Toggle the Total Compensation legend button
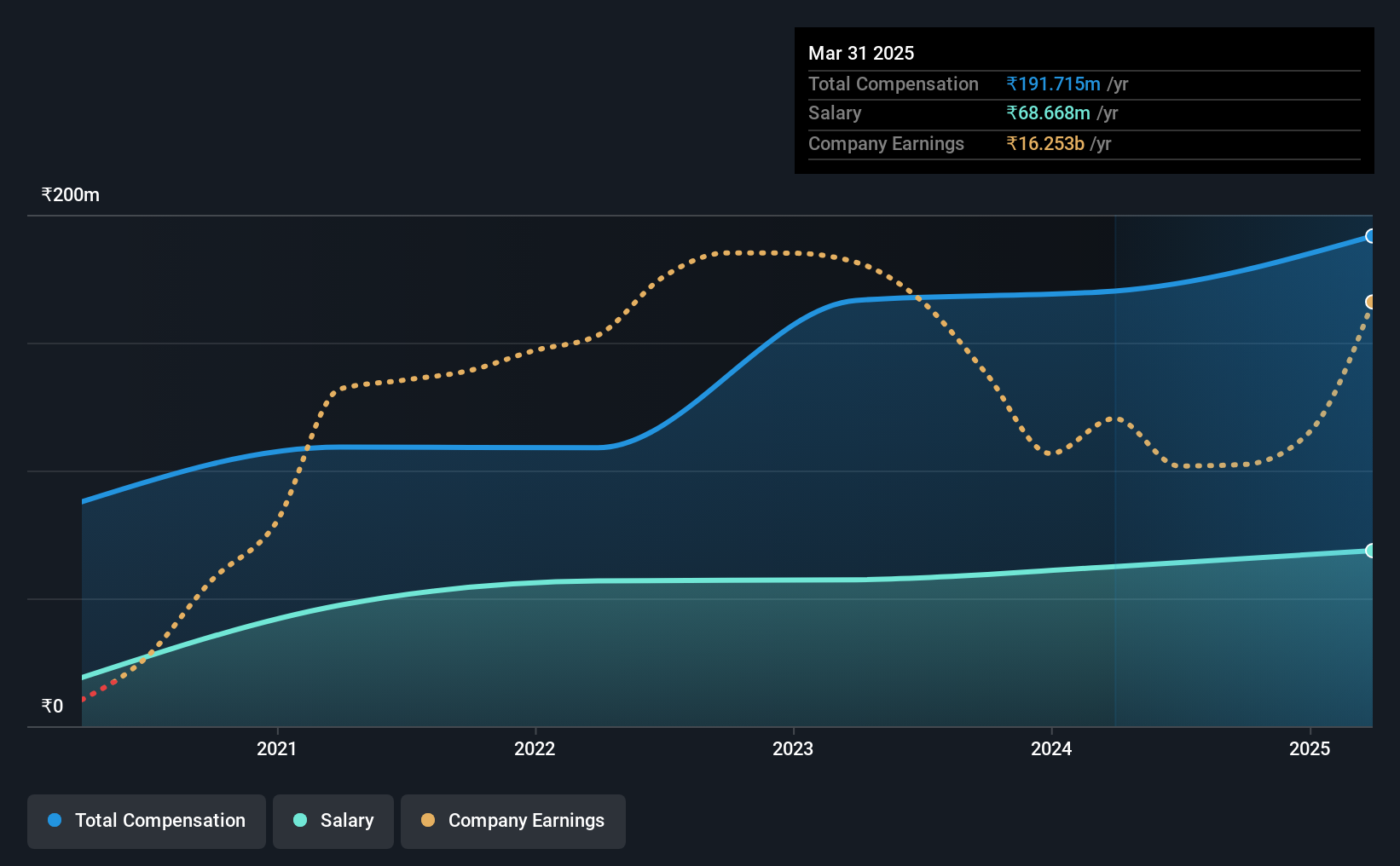Image resolution: width=1400 pixels, height=866 pixels. click(x=147, y=821)
